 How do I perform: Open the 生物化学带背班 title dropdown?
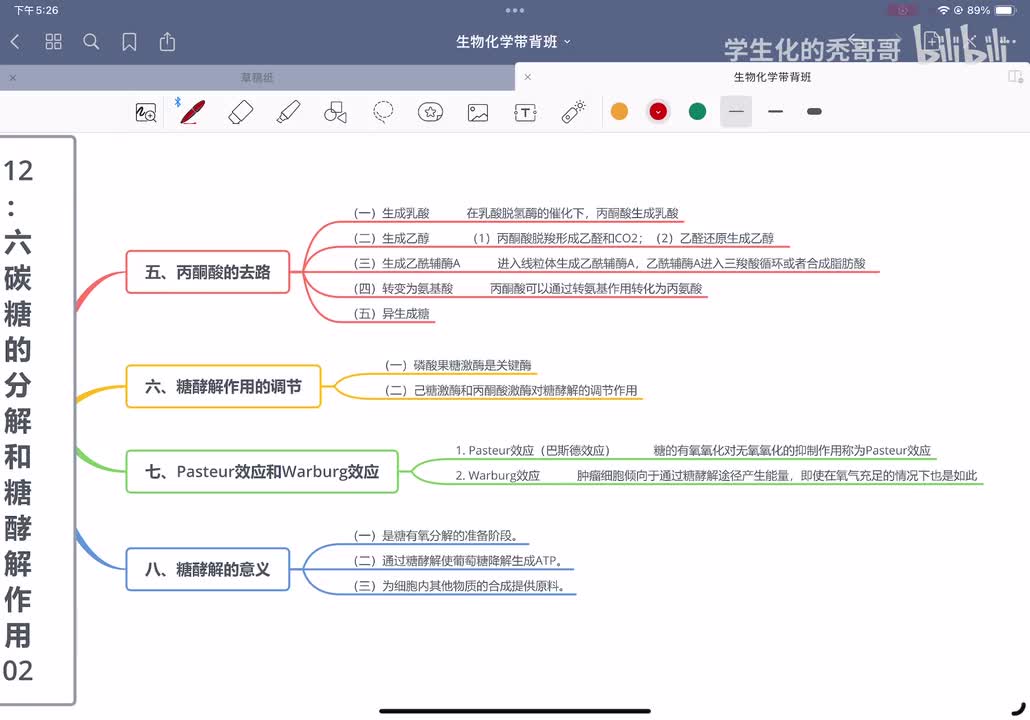point(514,42)
